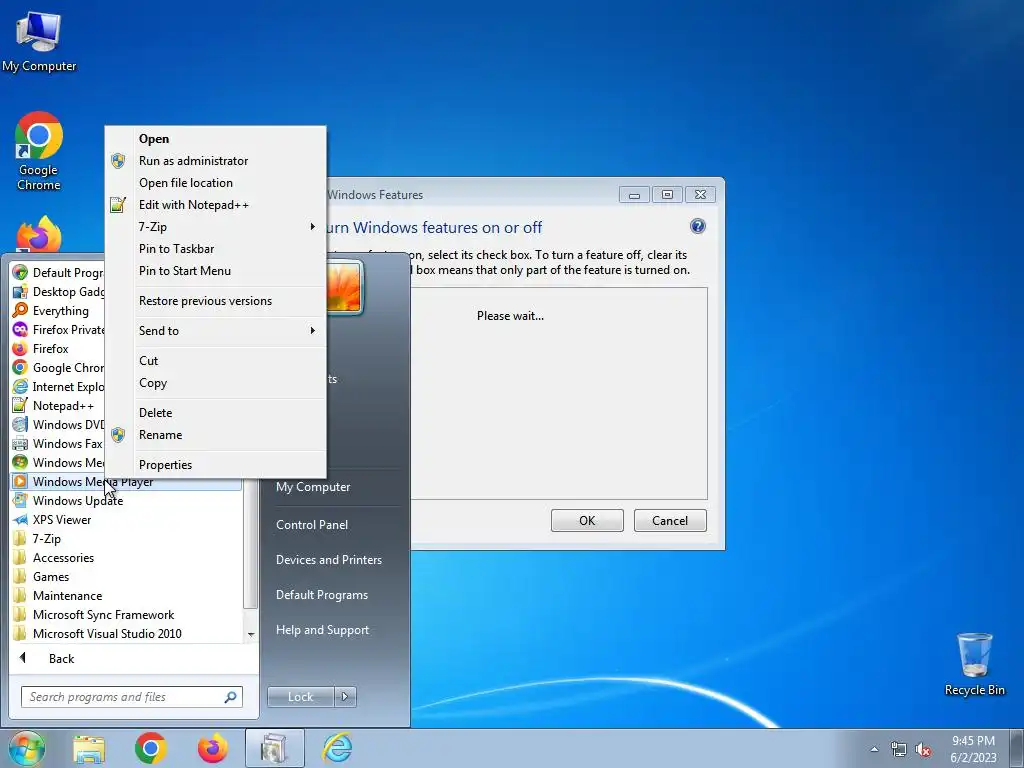Click the Windows Update program entry
Image resolution: width=1024 pixels, height=768 pixels.
click(x=127, y=500)
